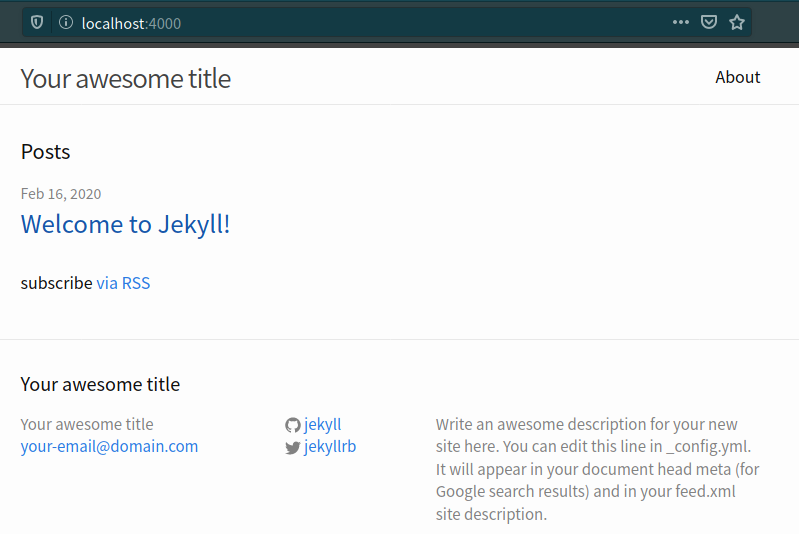
Task: Open the About page from navigation
Action: coord(738,77)
